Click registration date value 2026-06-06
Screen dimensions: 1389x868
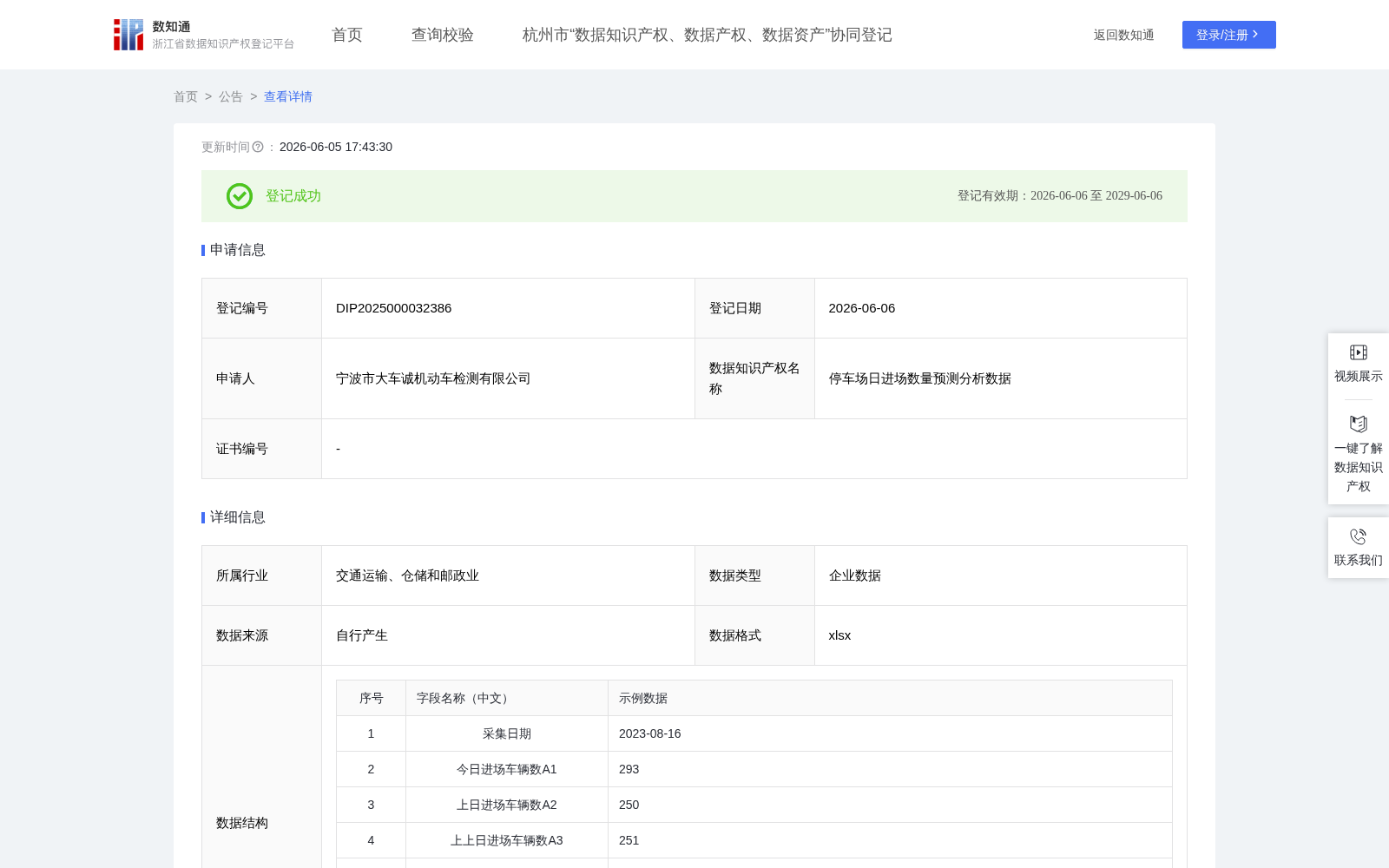(x=862, y=308)
